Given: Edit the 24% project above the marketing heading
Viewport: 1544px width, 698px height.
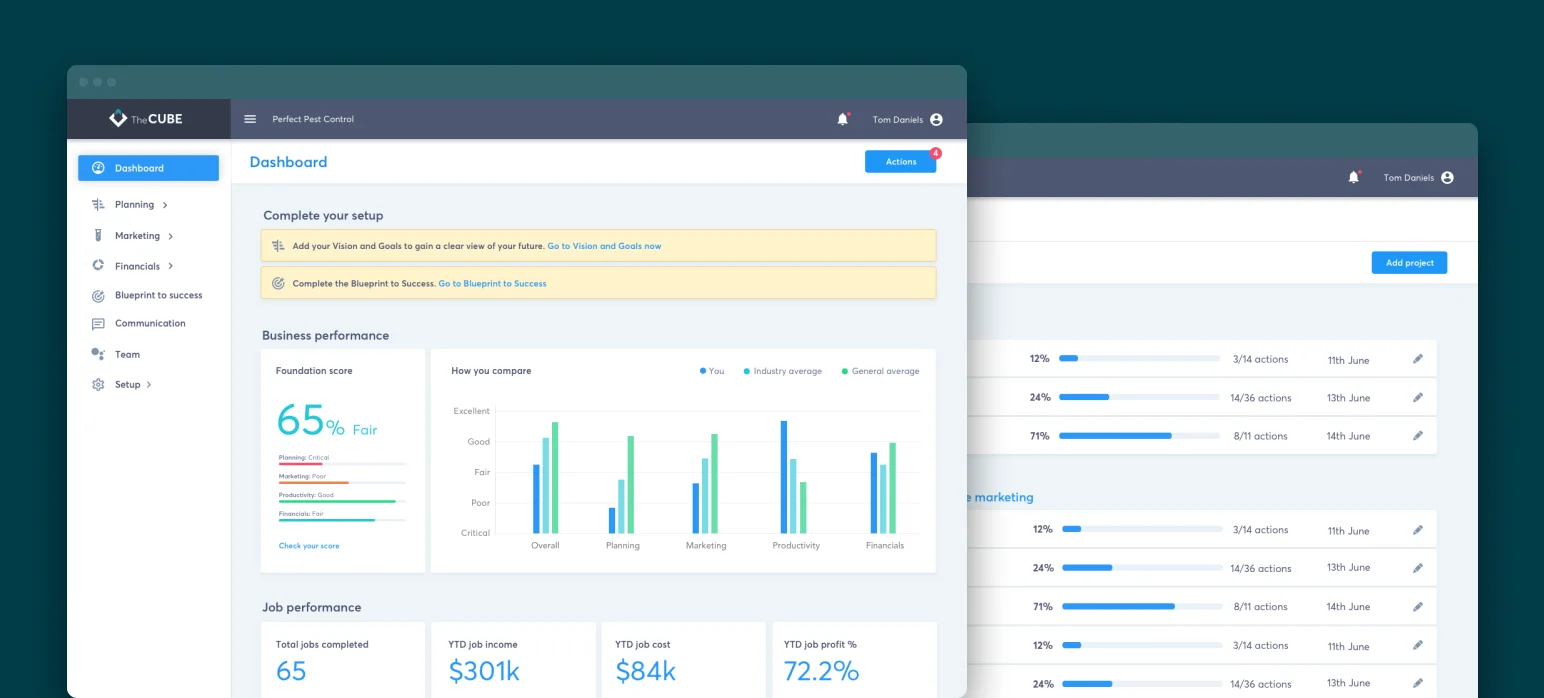Looking at the screenshot, I should pos(1418,397).
